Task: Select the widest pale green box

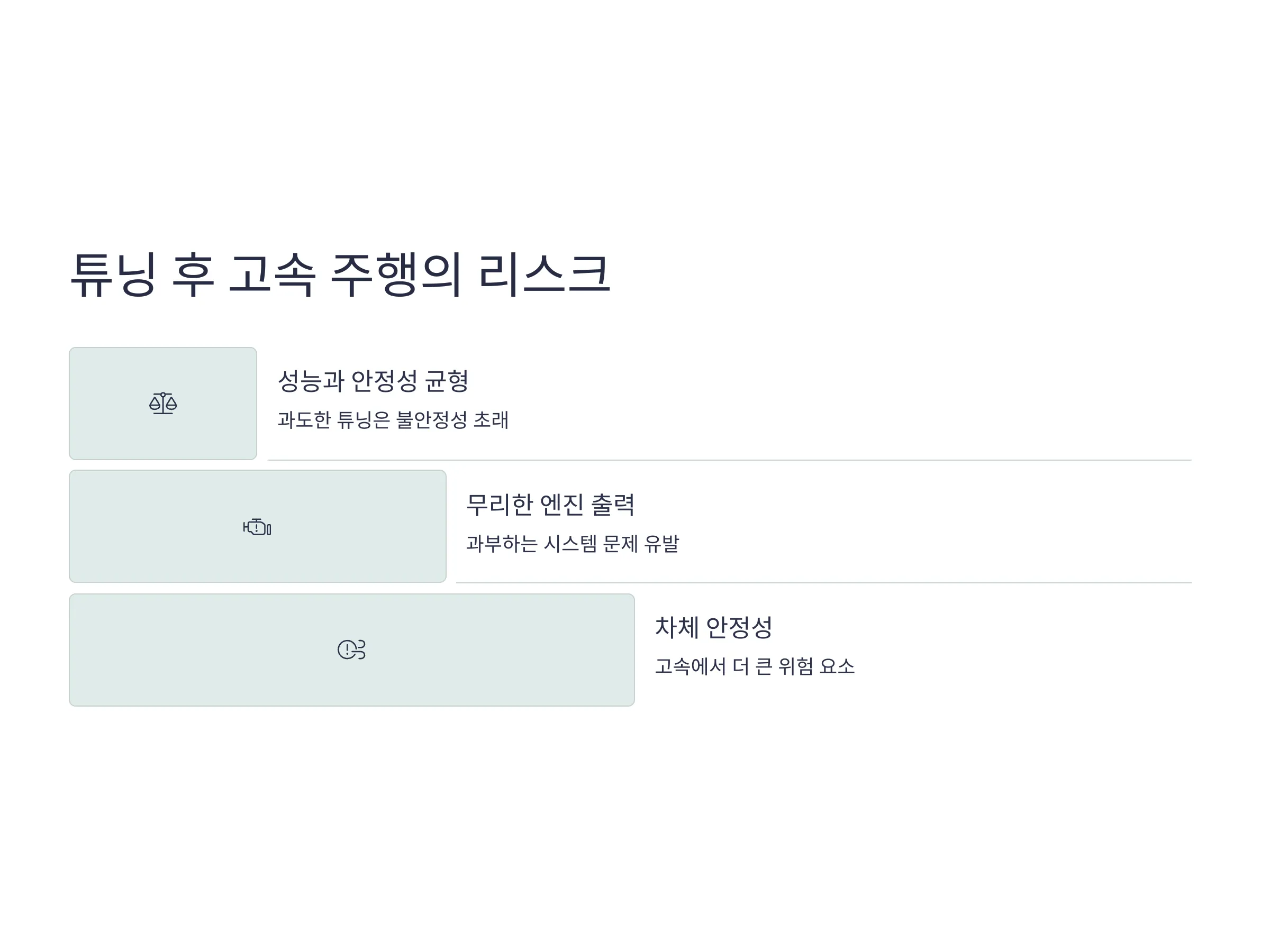Action: point(352,650)
